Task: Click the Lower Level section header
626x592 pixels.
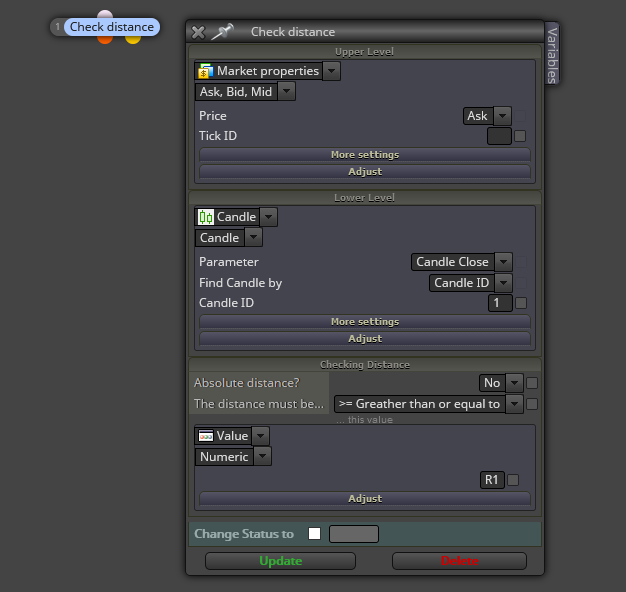Action: (365, 198)
